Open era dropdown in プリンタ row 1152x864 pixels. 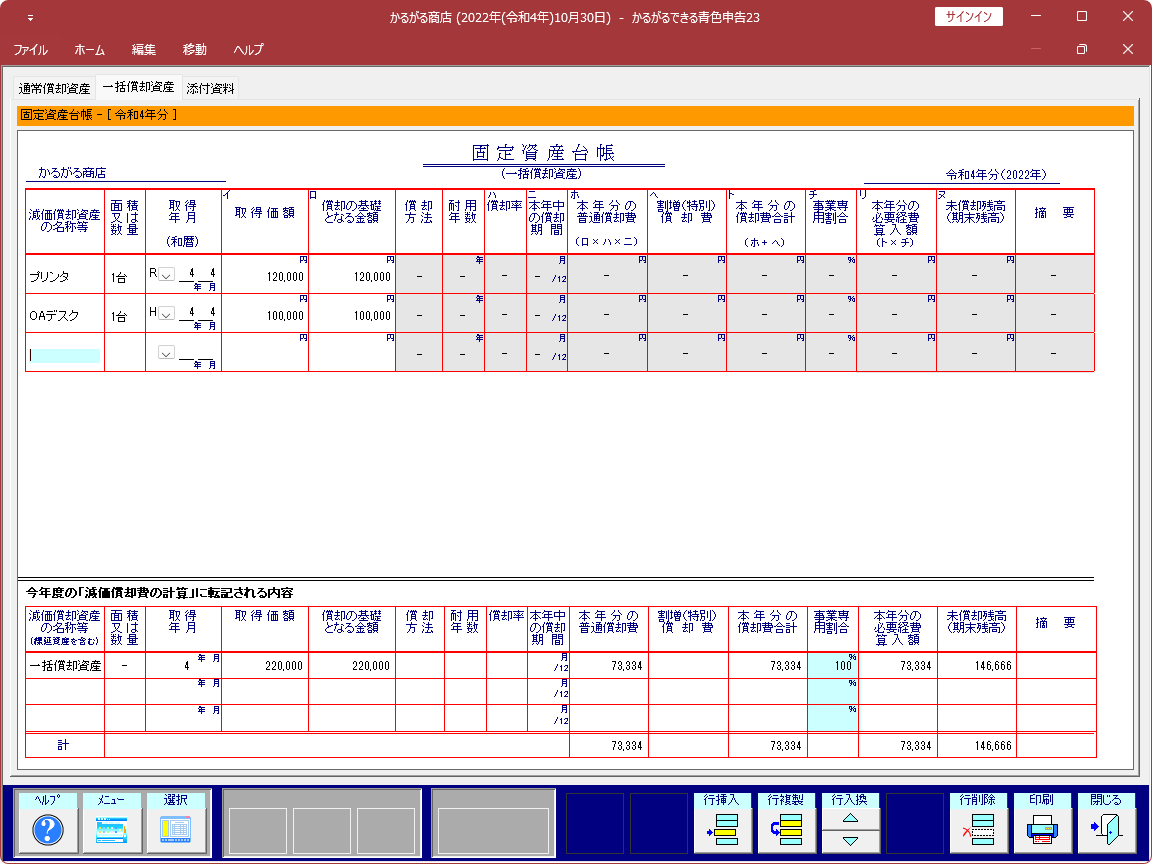pyautogui.click(x=167, y=274)
